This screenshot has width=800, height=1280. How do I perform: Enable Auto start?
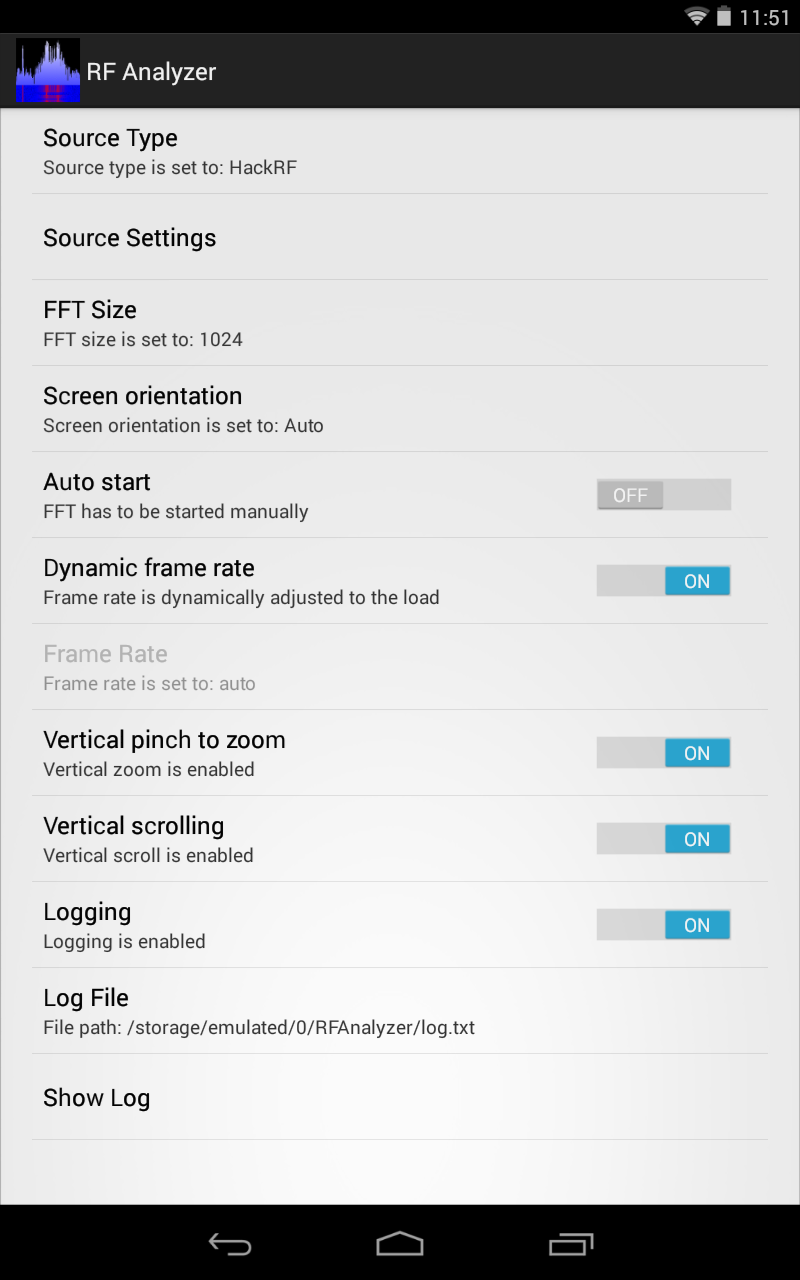click(x=663, y=494)
